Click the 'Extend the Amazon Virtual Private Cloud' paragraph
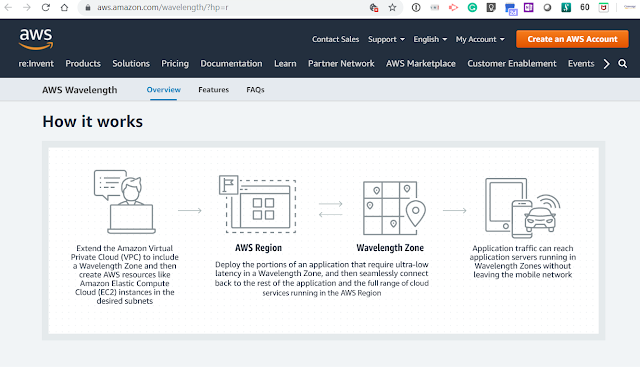The height and width of the screenshot is (376, 640). coord(124,274)
